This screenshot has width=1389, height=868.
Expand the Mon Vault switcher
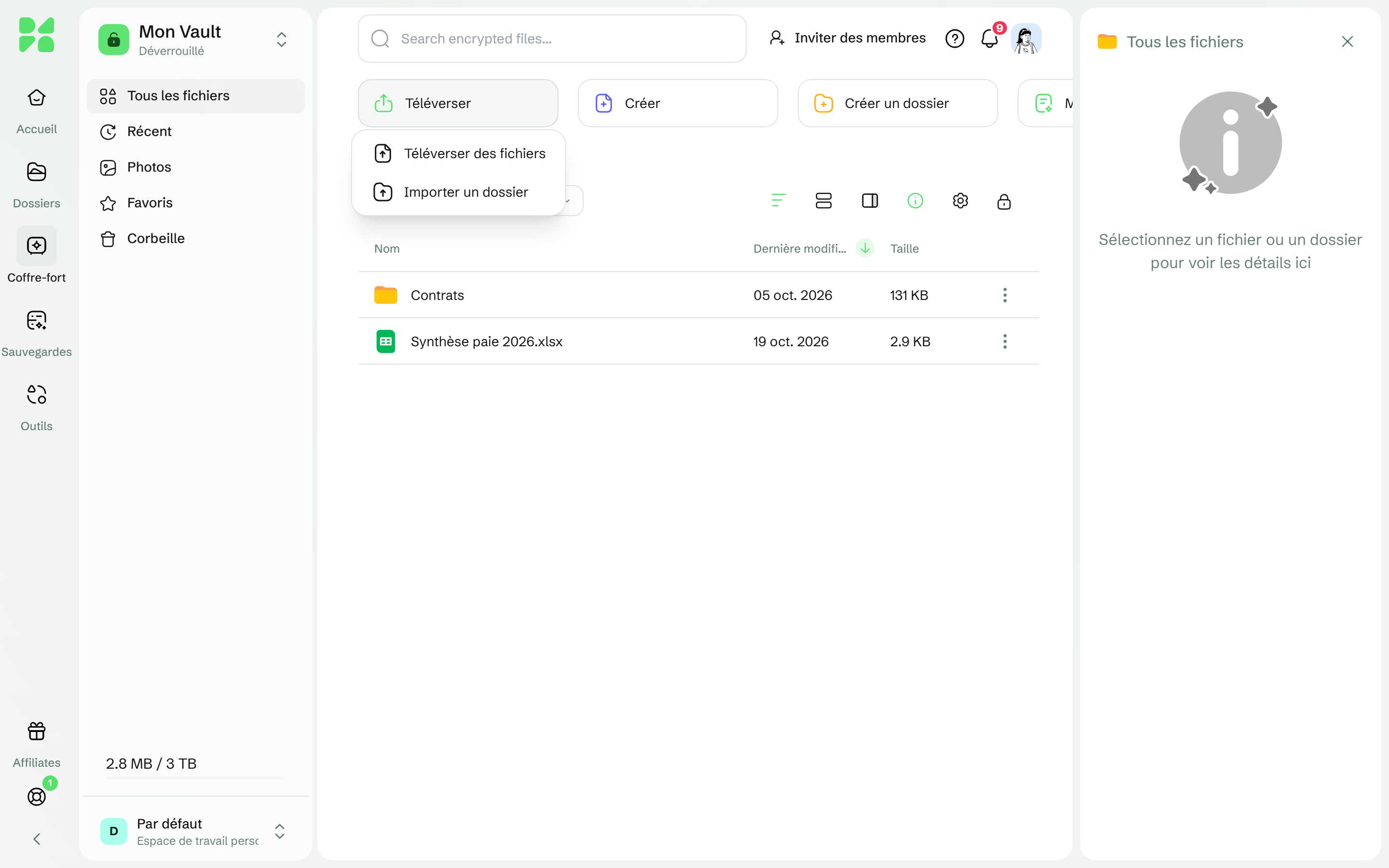tap(281, 40)
